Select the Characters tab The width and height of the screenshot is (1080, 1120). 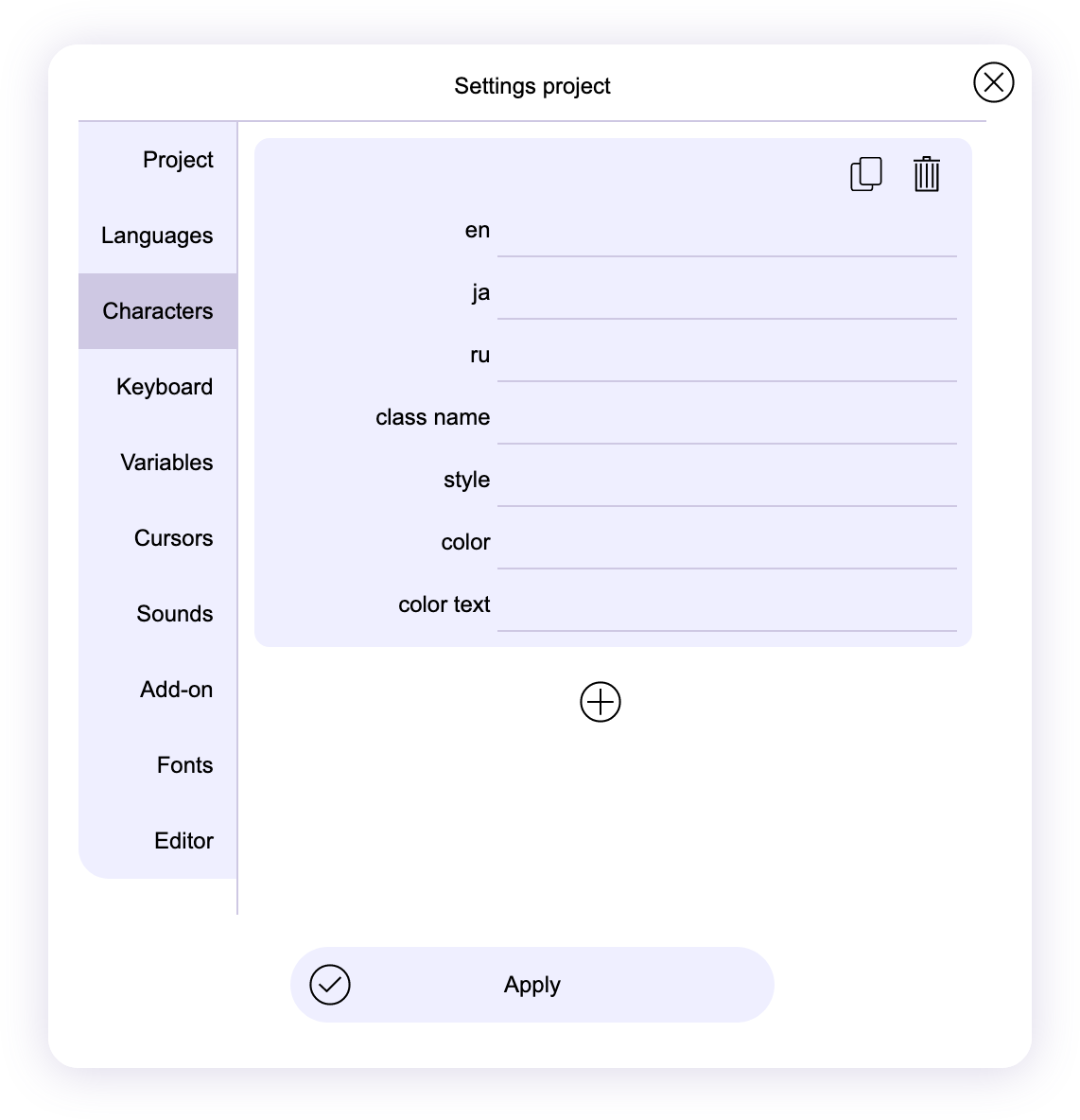click(x=158, y=311)
